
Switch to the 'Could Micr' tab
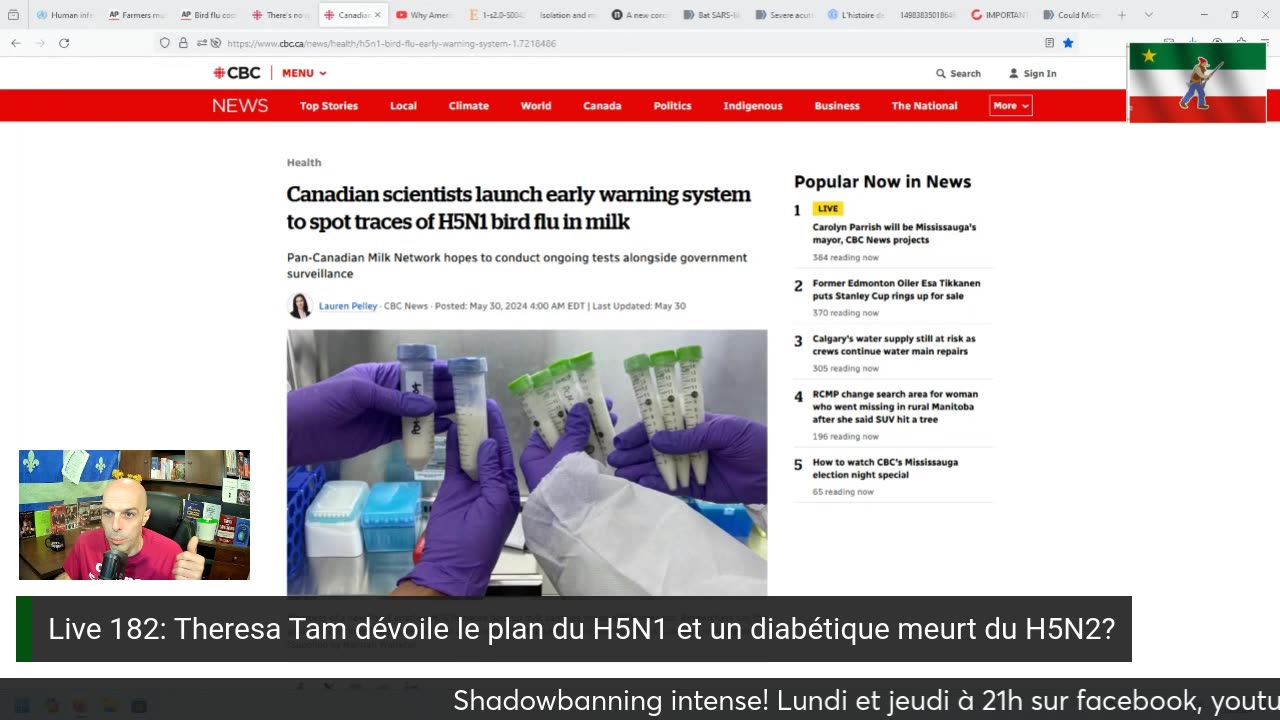pyautogui.click(x=1073, y=15)
